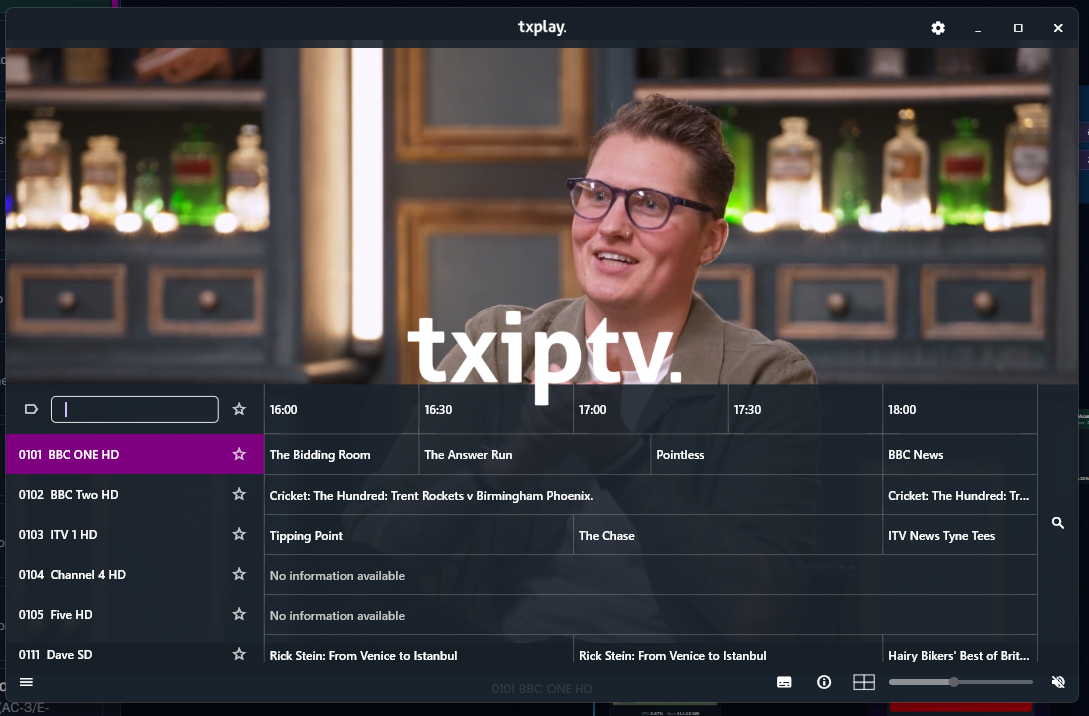This screenshot has width=1089, height=716.
Task: Favourite BBC ONE HD with its star
Action: tap(239, 454)
